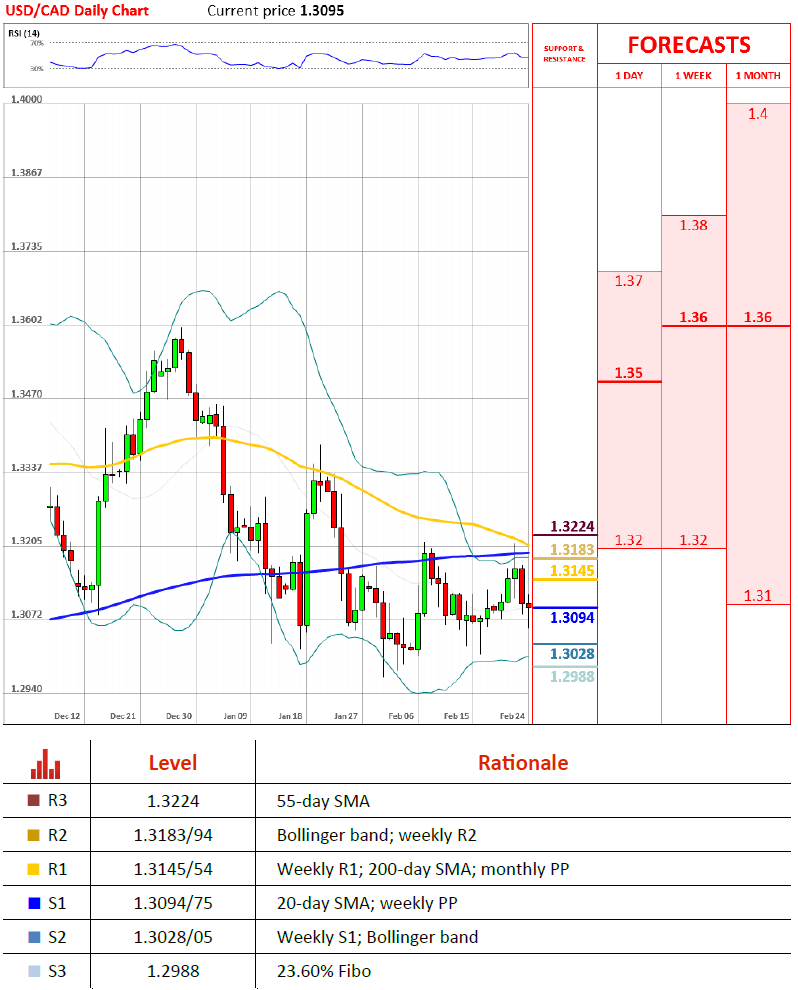
Task: Click the 1.37 value in 1 day forecast
Action: pos(629,280)
